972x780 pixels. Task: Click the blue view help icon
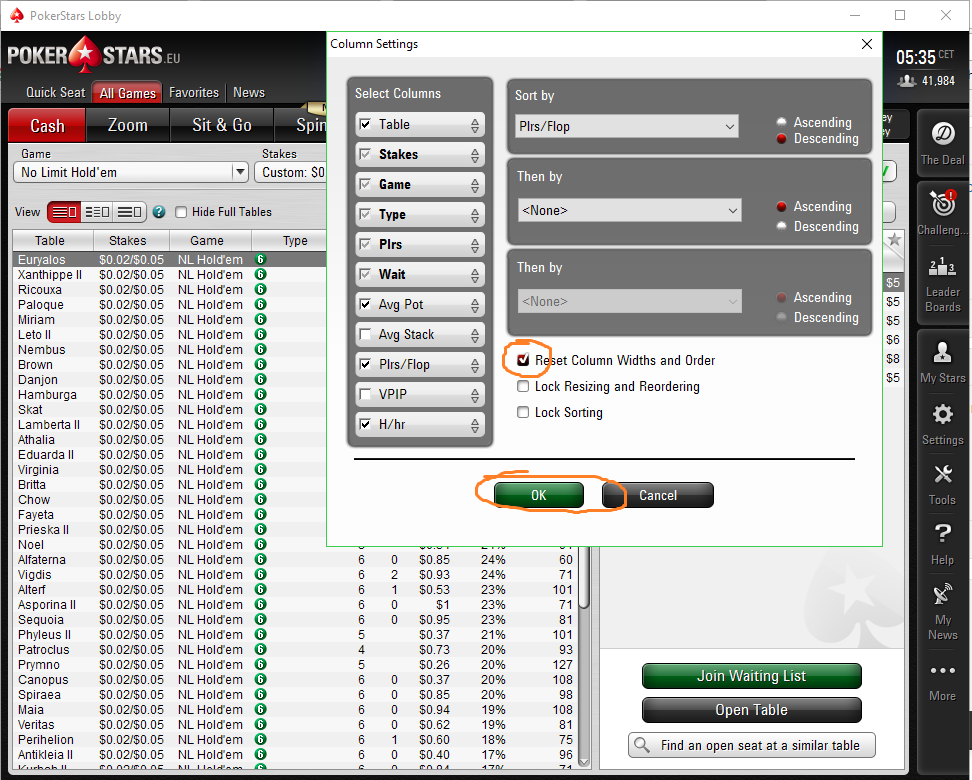pyautogui.click(x=159, y=212)
